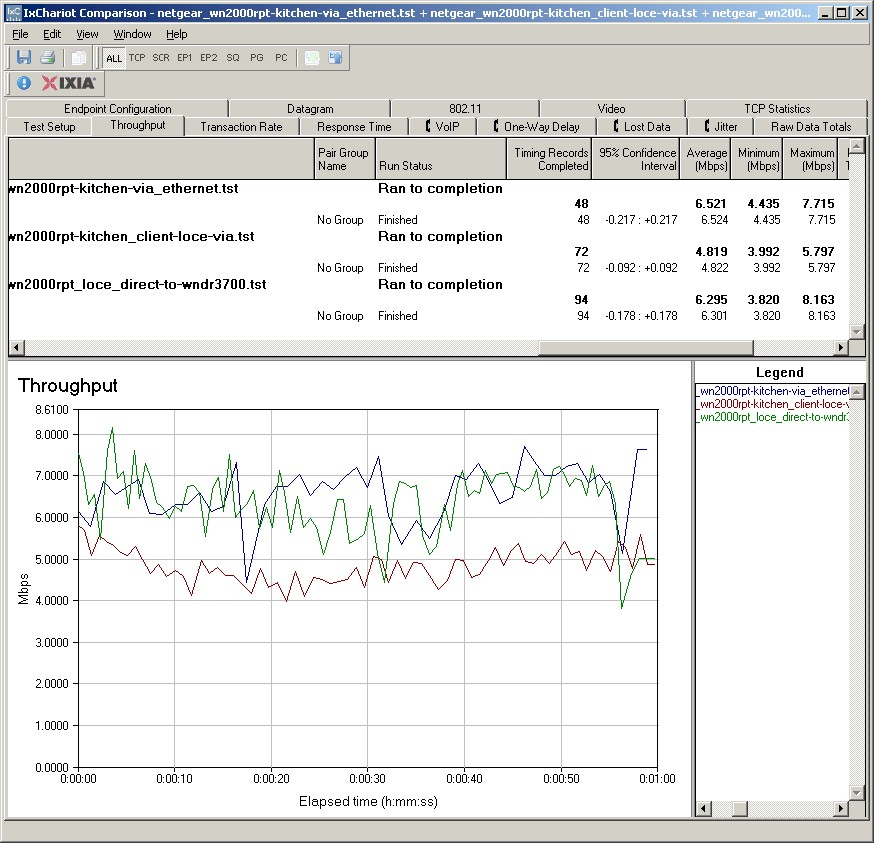Open the Edit menu
The width and height of the screenshot is (874, 843).
coord(52,34)
